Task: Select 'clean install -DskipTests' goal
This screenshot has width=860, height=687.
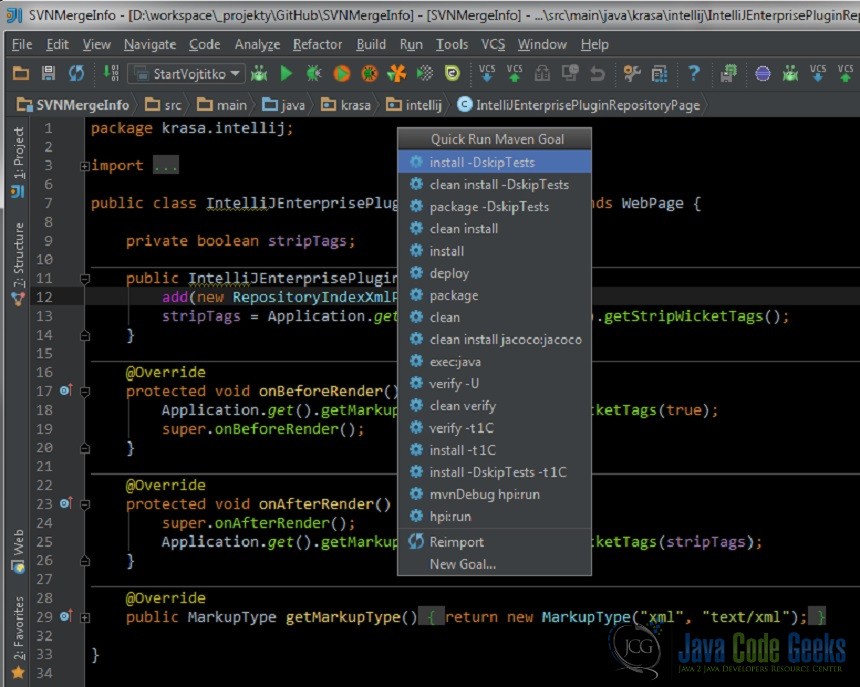Action: click(x=494, y=184)
